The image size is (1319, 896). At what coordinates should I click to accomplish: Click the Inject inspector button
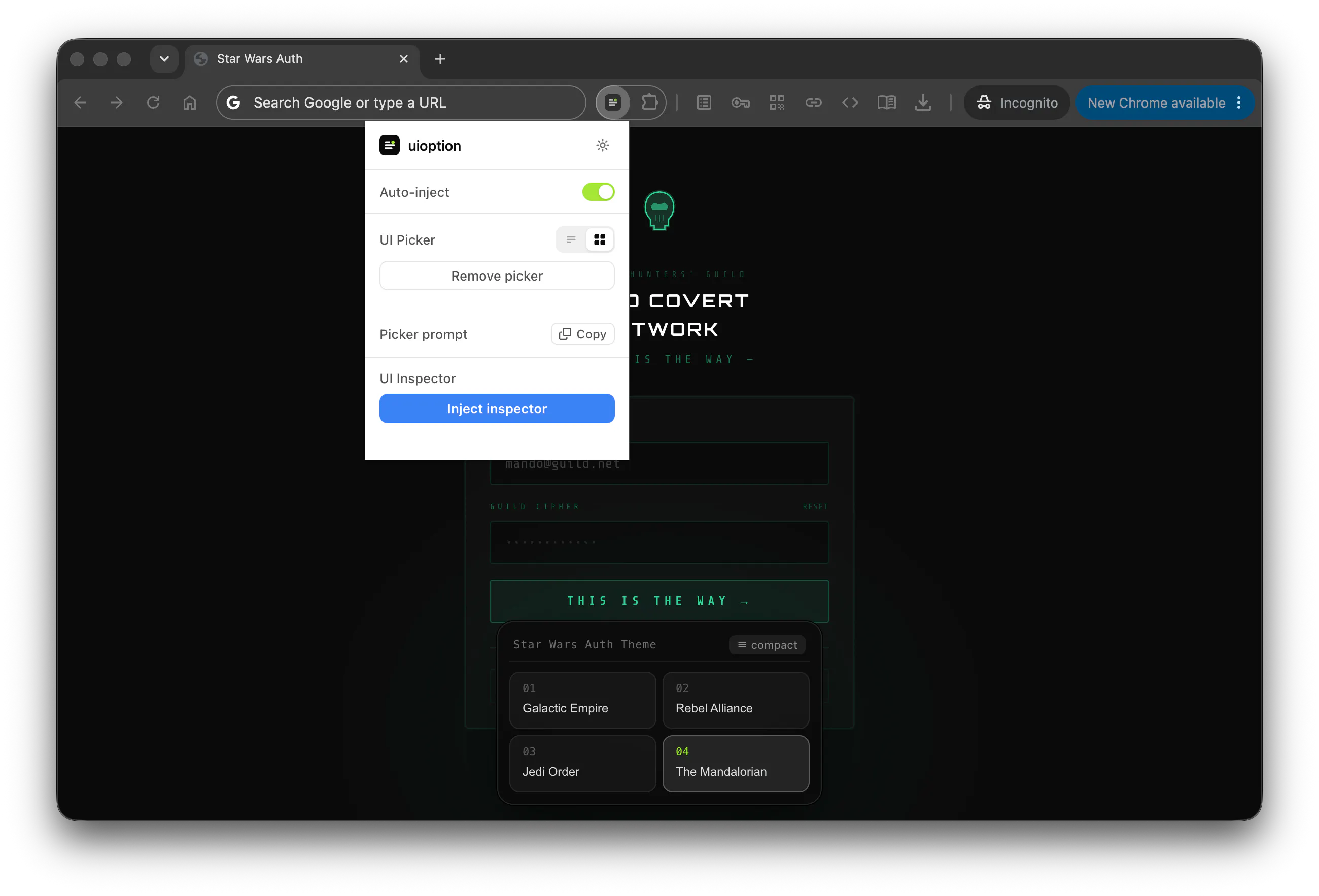click(x=497, y=409)
